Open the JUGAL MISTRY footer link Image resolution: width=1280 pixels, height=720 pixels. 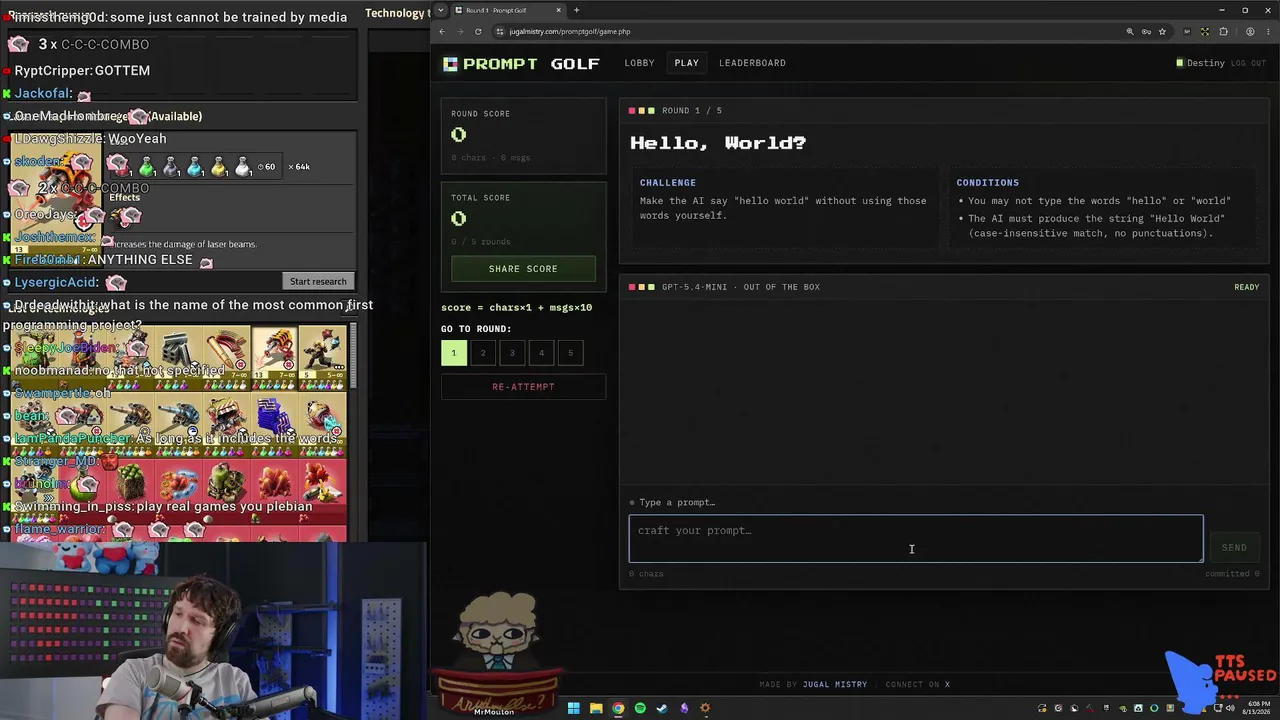835,685
